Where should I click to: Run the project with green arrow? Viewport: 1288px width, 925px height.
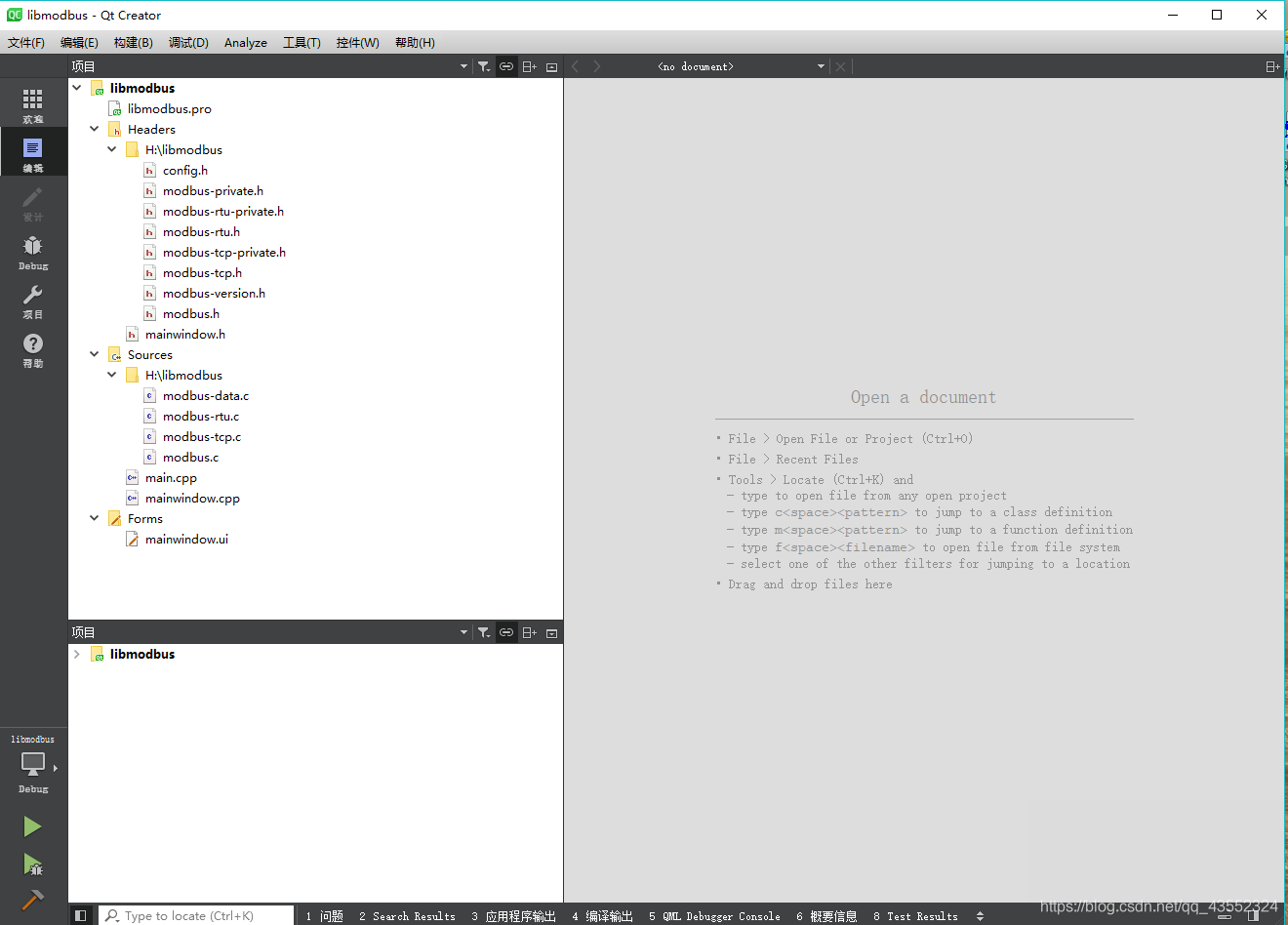pos(32,826)
